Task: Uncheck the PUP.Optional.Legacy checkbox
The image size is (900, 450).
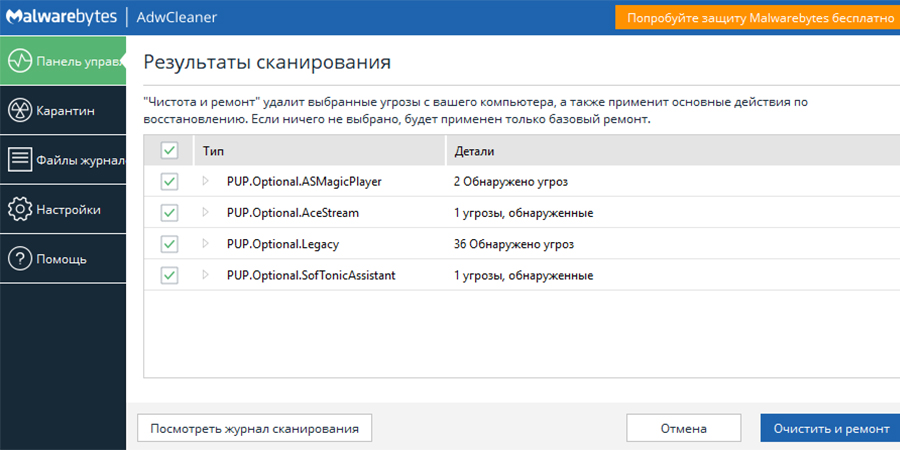Action: tap(169, 245)
